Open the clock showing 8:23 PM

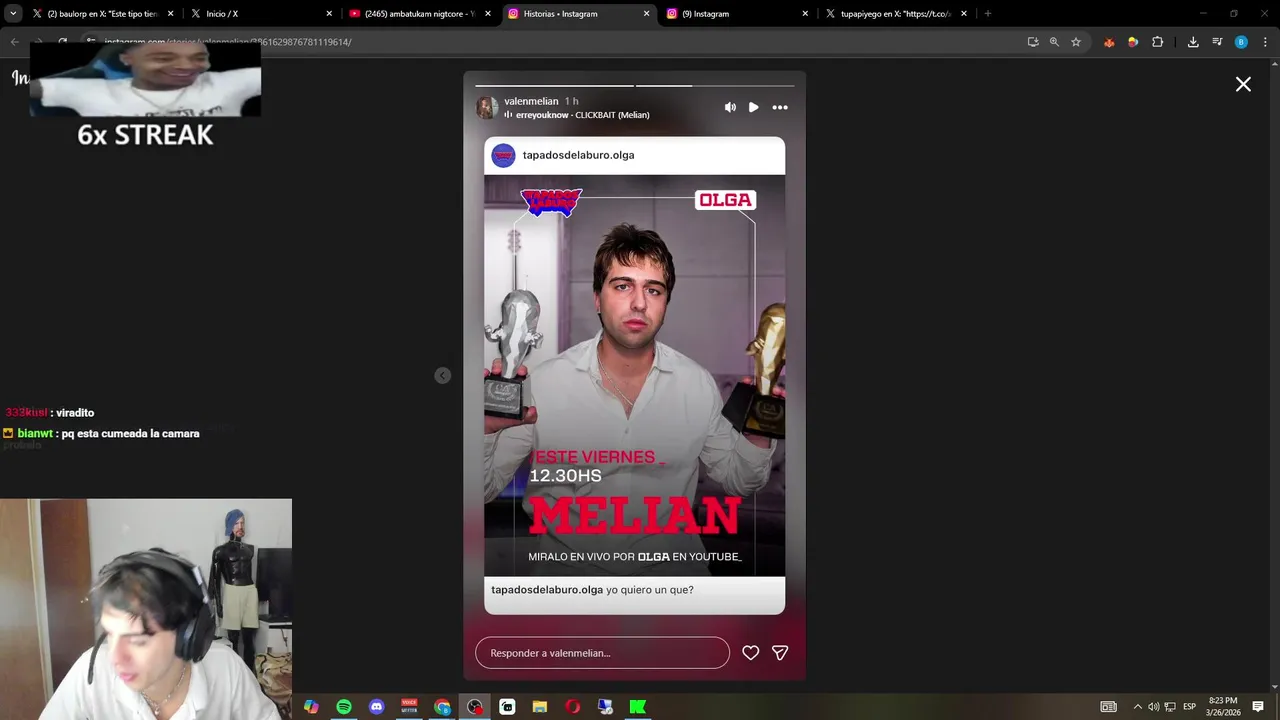point(1223,707)
